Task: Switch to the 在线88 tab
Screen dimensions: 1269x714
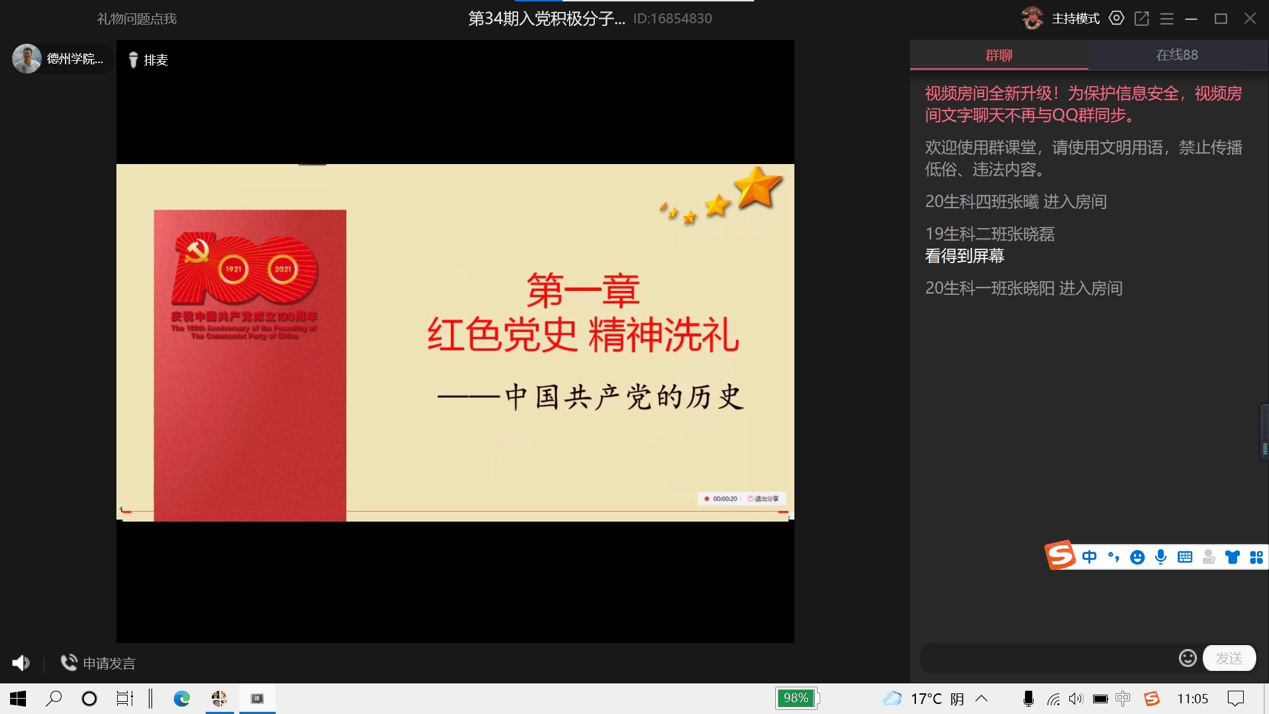Action: click(x=1177, y=55)
